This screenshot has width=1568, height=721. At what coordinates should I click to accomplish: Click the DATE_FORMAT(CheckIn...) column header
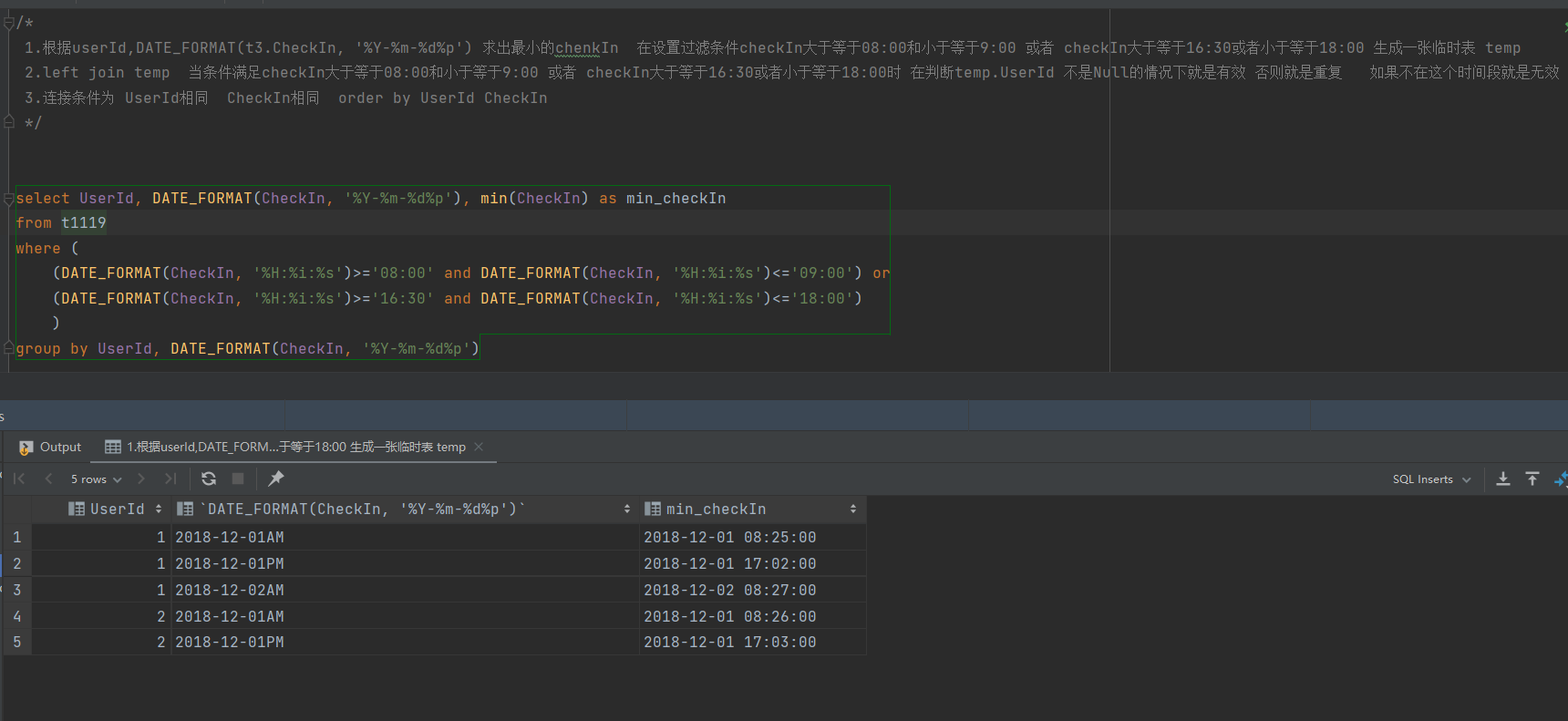tap(405, 509)
